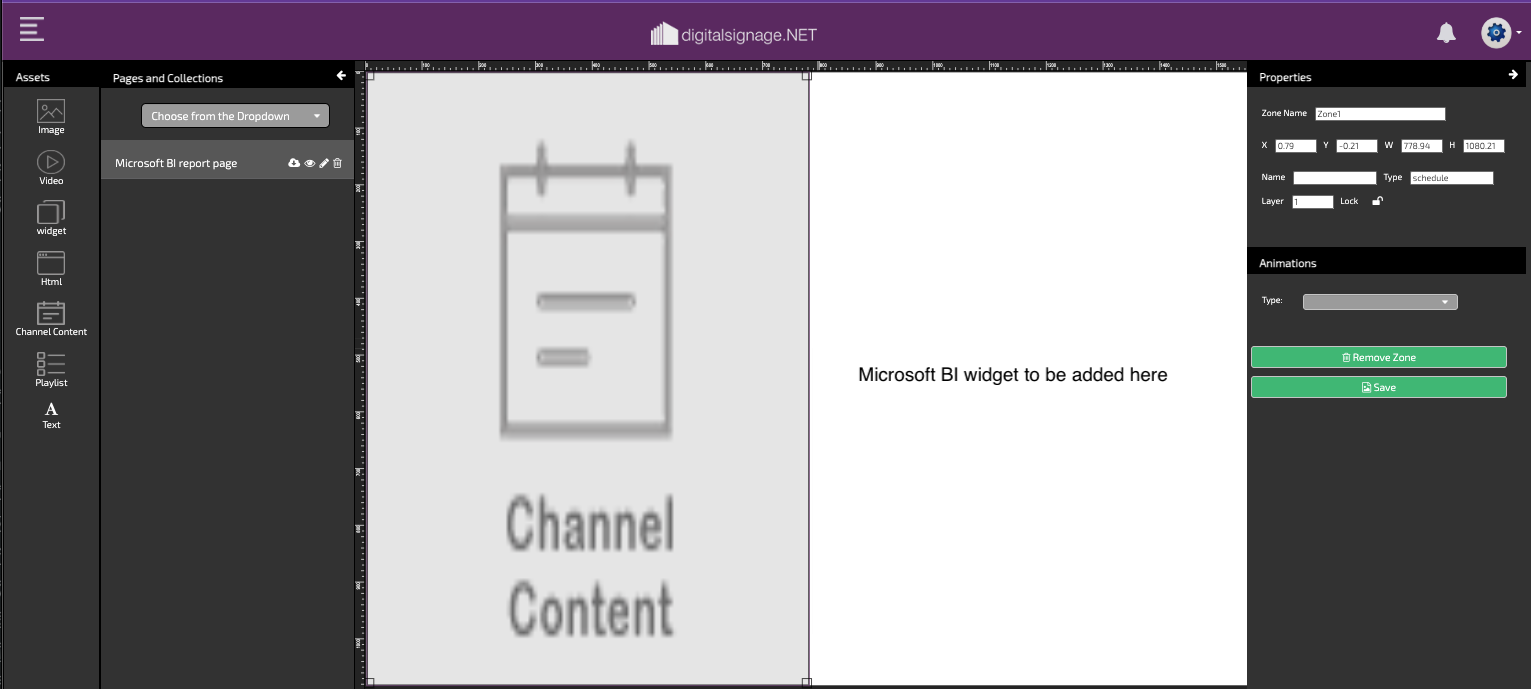Delete Microsoft BI report page with trash icon

pyautogui.click(x=337, y=163)
